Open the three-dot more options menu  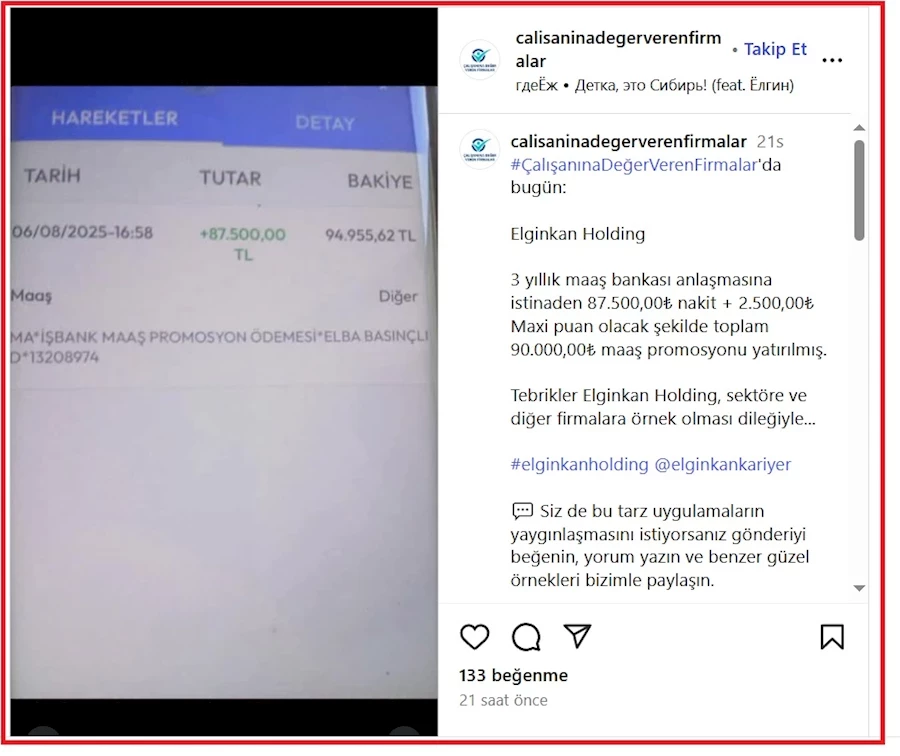pyautogui.click(x=832, y=60)
